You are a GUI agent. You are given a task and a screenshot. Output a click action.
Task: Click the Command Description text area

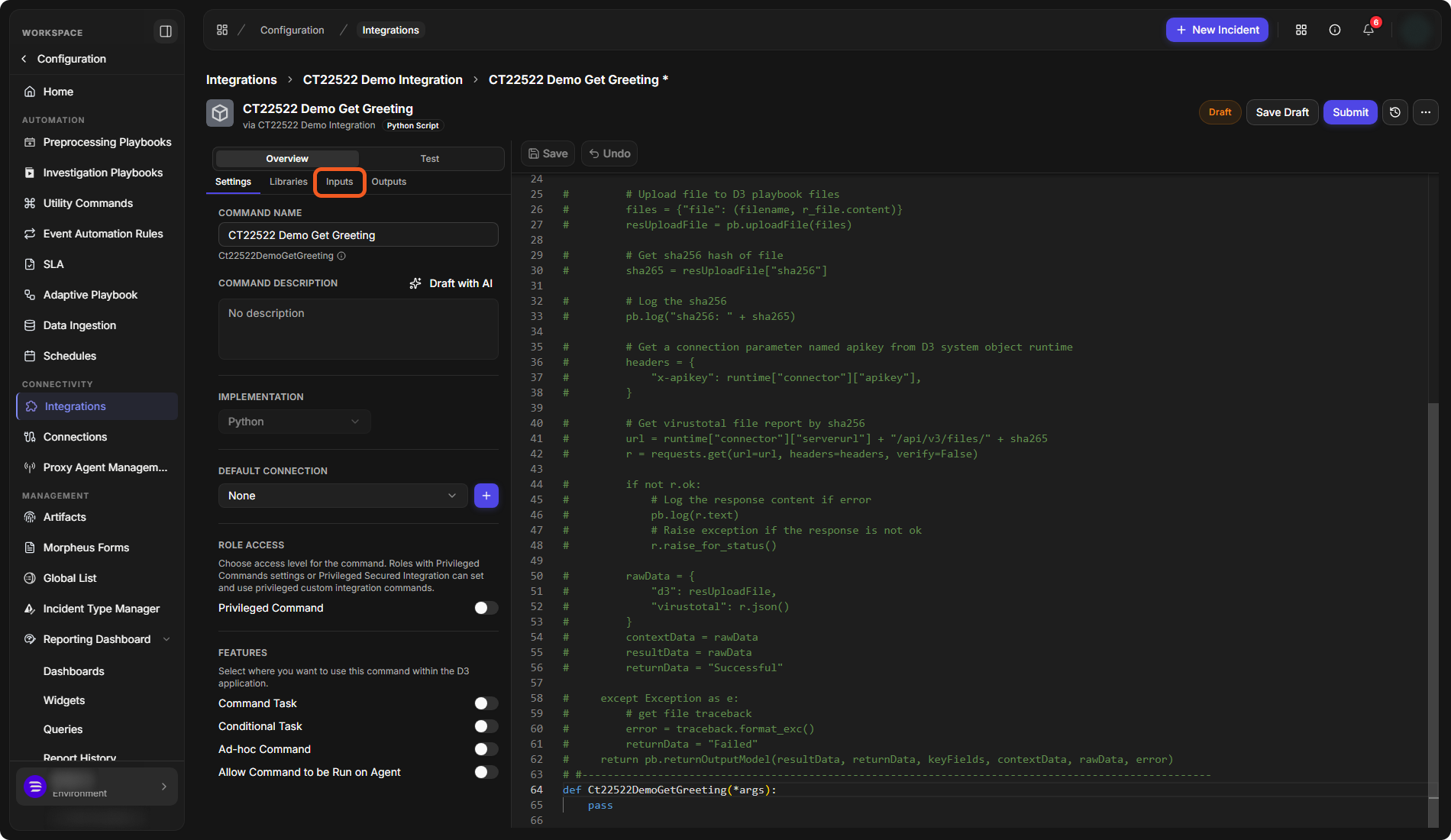click(x=358, y=329)
